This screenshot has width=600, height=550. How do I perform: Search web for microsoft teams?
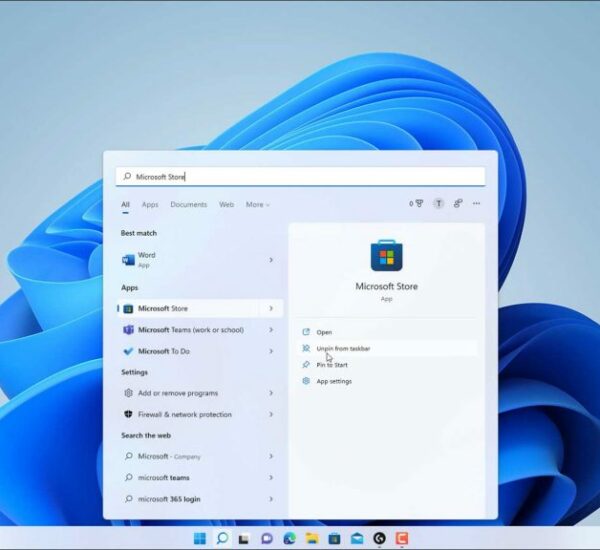tap(201, 477)
